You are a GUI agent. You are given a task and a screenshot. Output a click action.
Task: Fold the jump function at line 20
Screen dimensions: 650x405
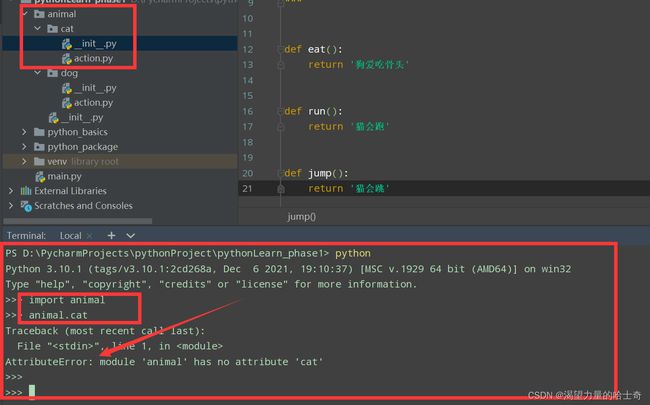[281, 173]
